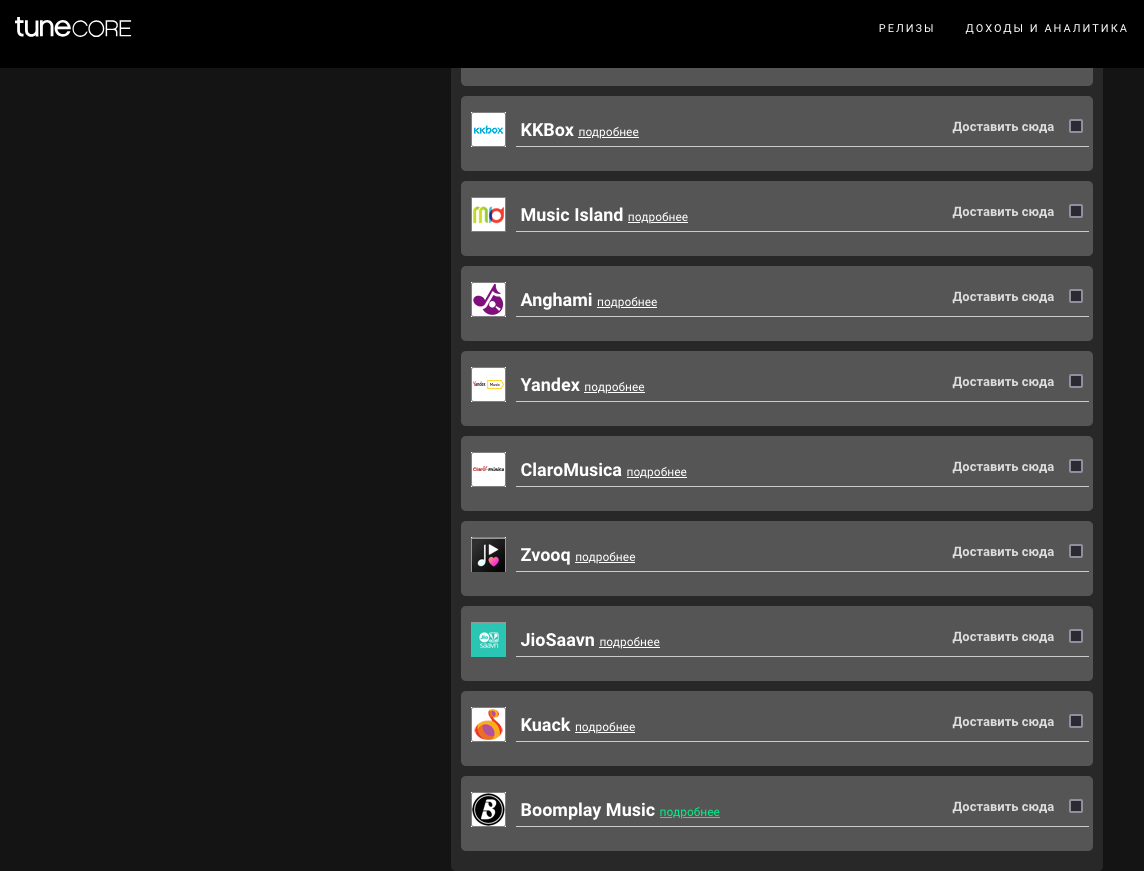The image size is (1144, 871).
Task: Check the Boomplay Music delivery box
Action: click(1075, 806)
